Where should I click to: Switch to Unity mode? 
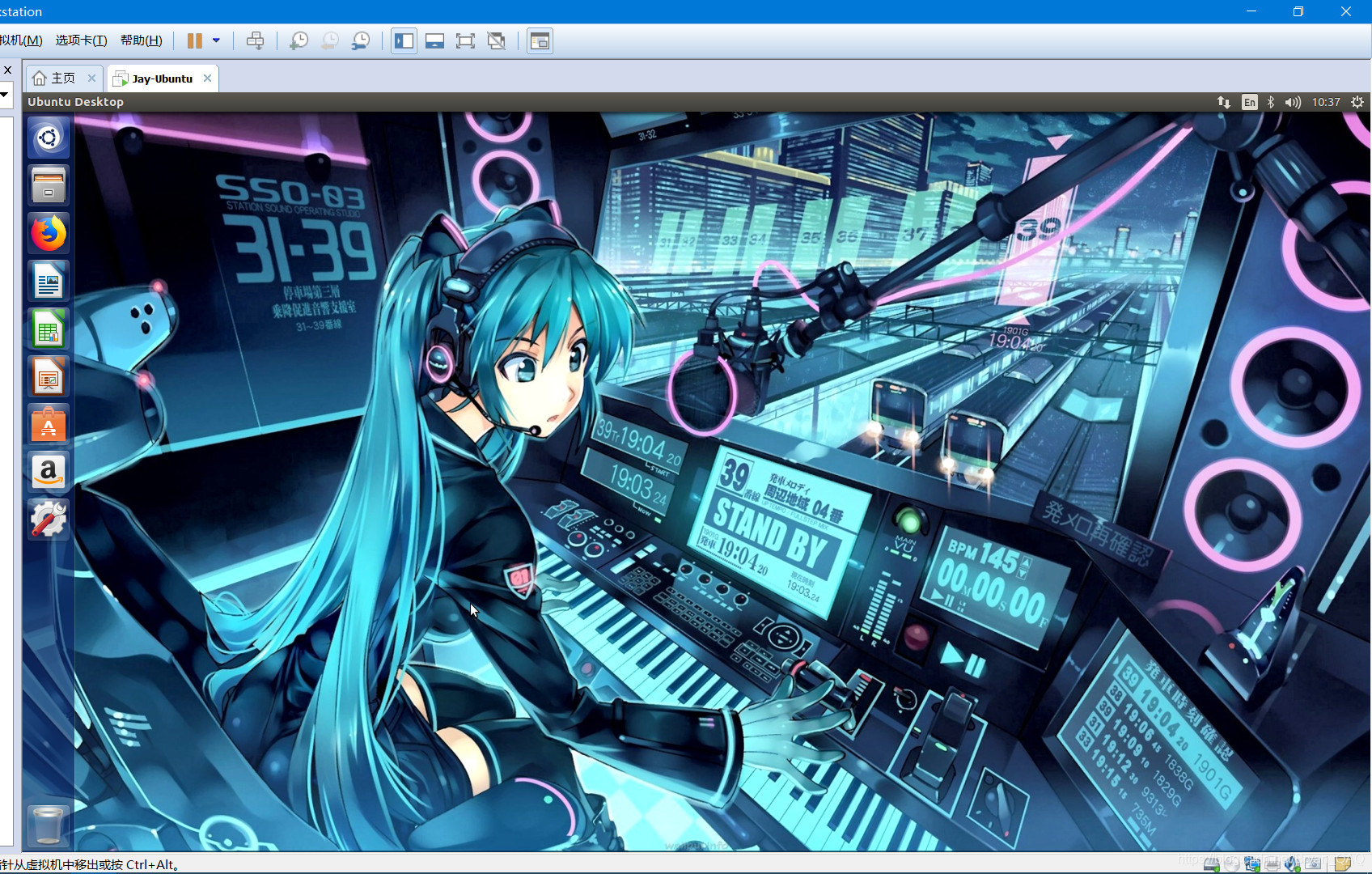pyautogui.click(x=496, y=40)
